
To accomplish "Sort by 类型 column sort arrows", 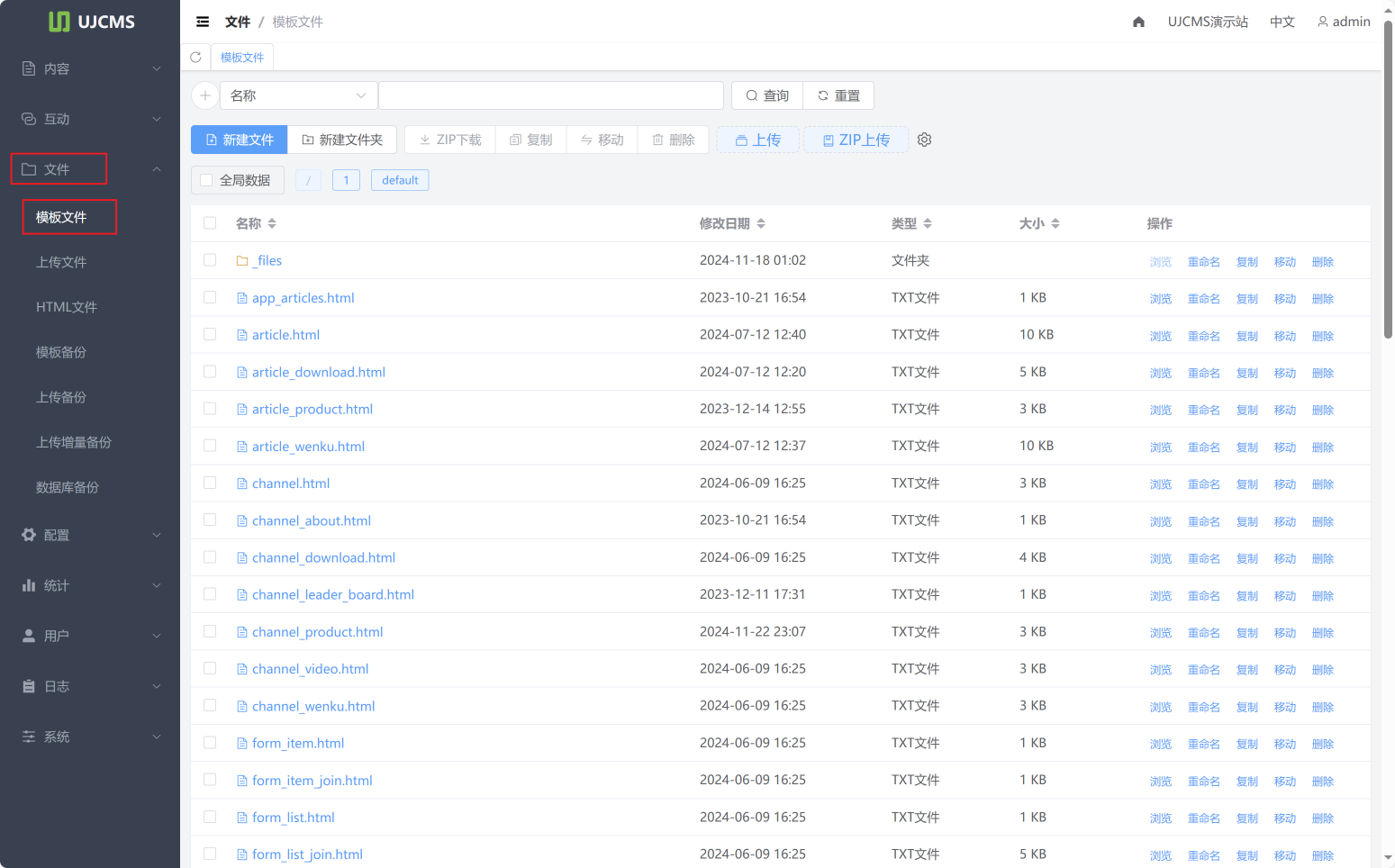I will coord(928,223).
